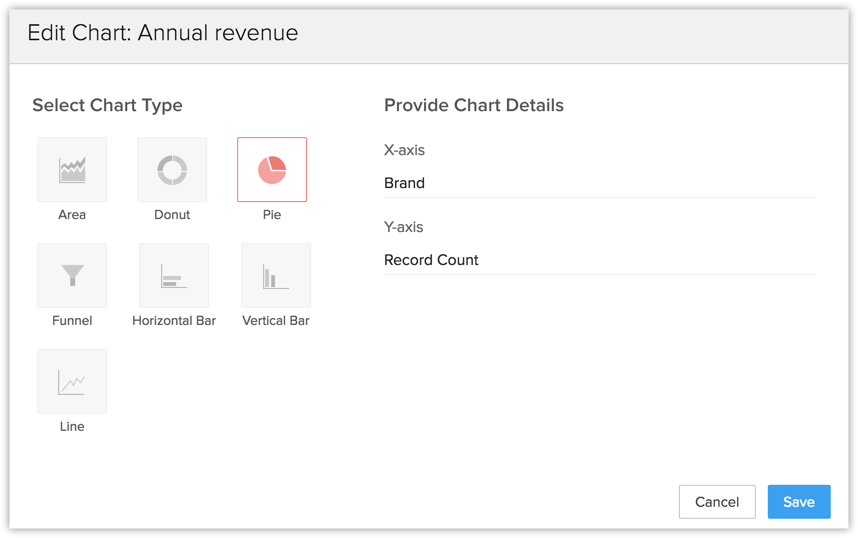The height and width of the screenshot is (538, 858).
Task: Save the chart changes
Action: 799,502
